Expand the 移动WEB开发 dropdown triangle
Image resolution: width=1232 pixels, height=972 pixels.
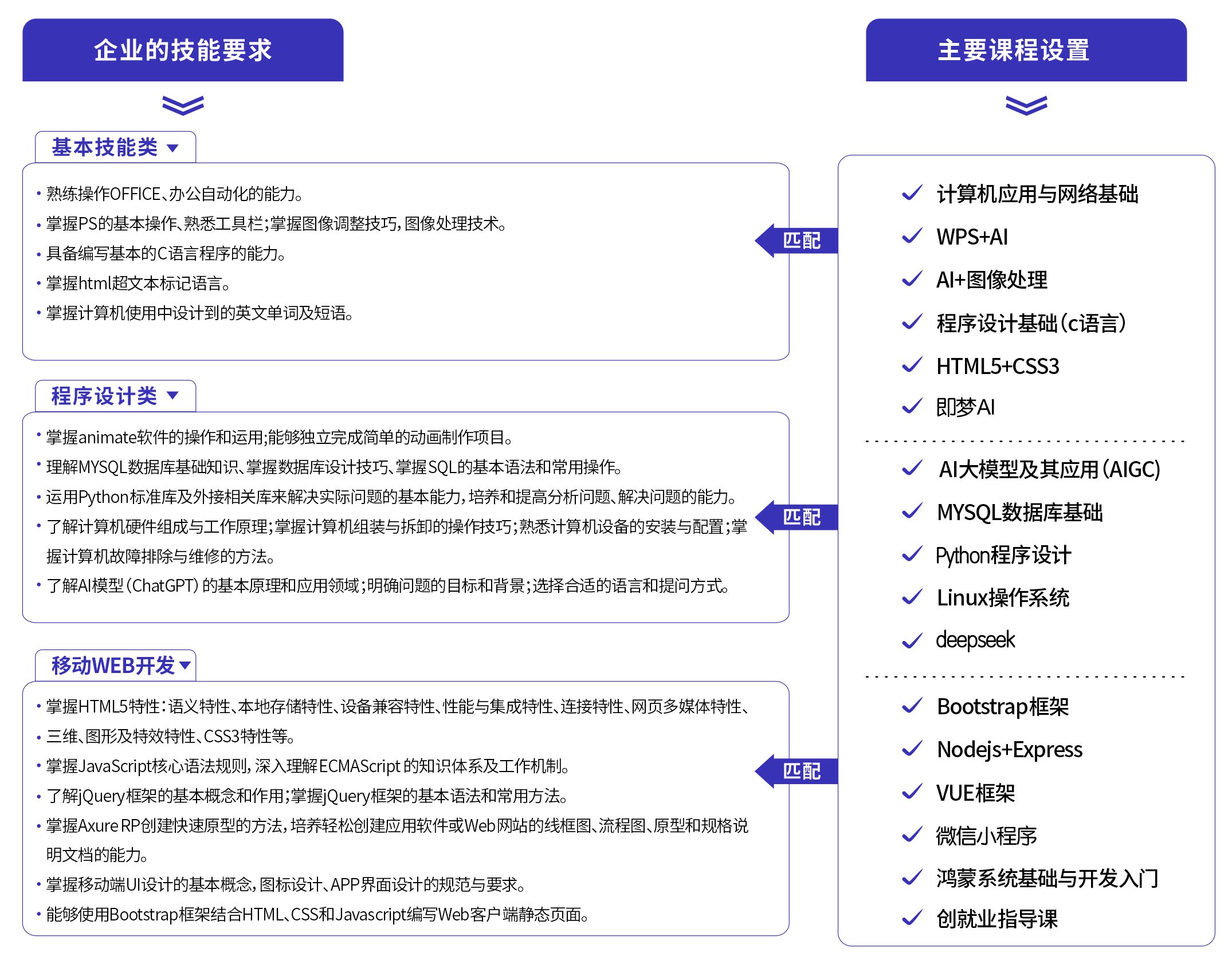coord(185,665)
